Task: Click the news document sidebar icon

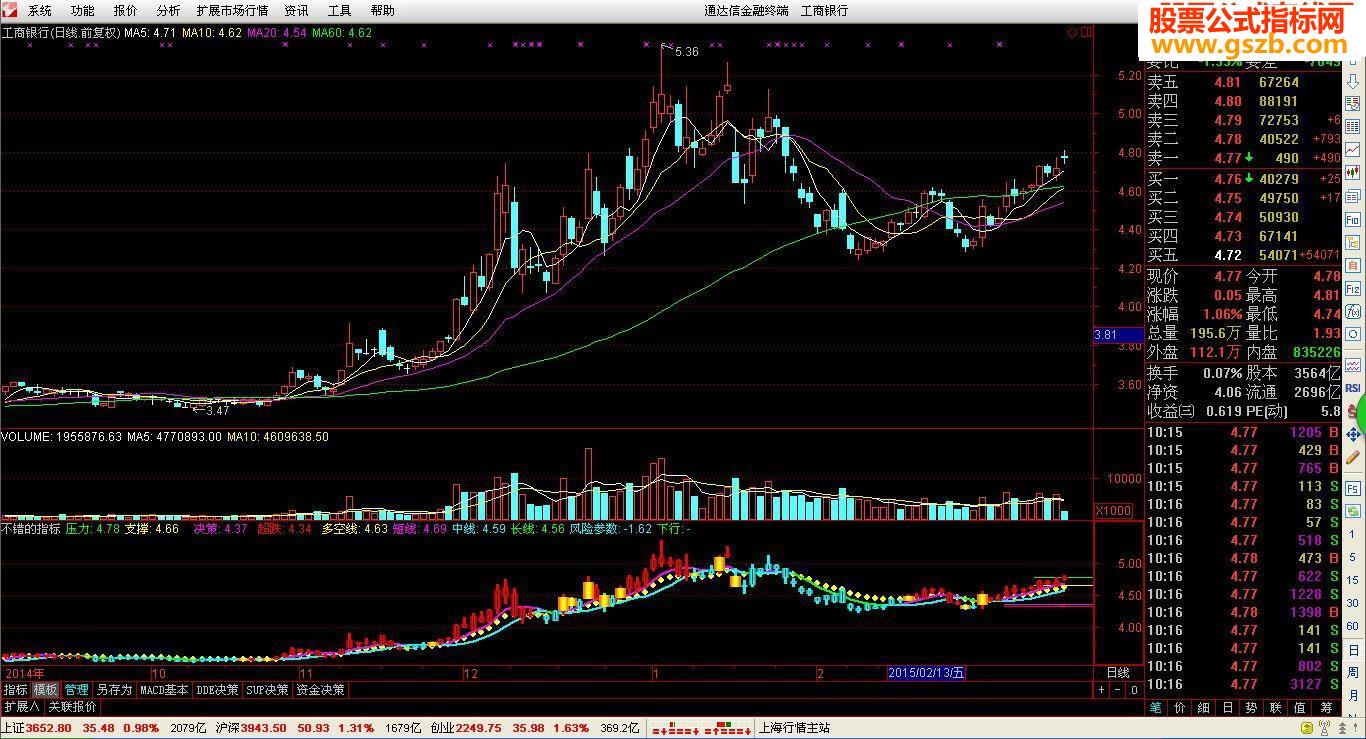Action: pyautogui.click(x=1353, y=196)
